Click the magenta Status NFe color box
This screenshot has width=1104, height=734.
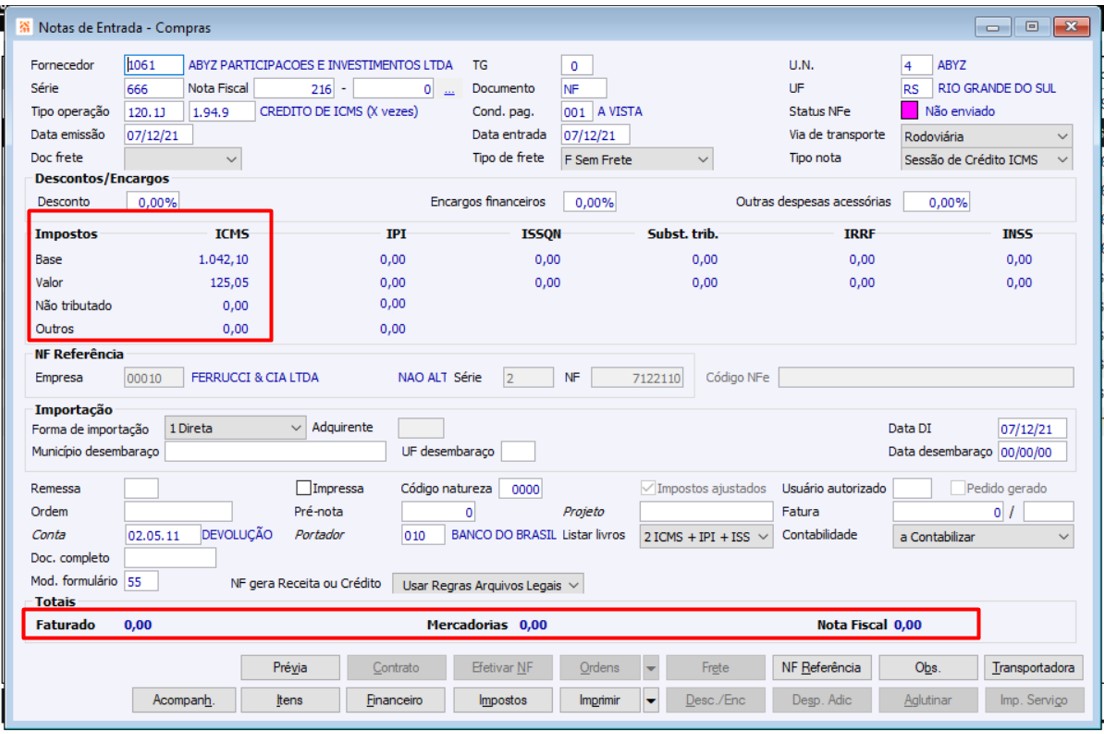click(910, 111)
